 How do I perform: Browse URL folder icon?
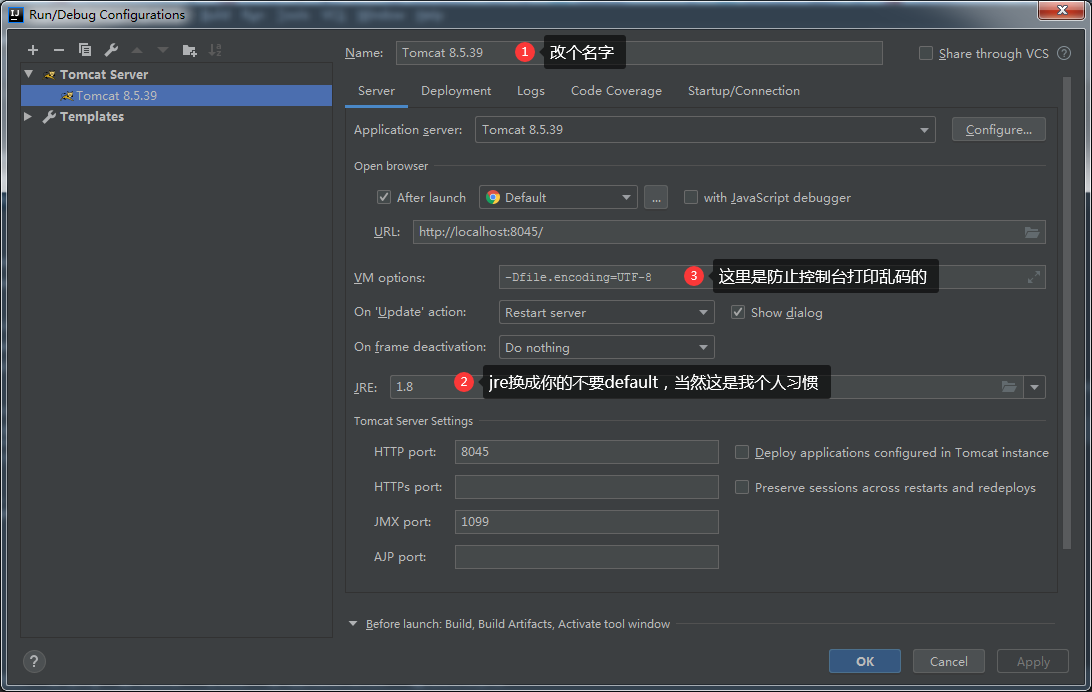pyautogui.click(x=1031, y=232)
